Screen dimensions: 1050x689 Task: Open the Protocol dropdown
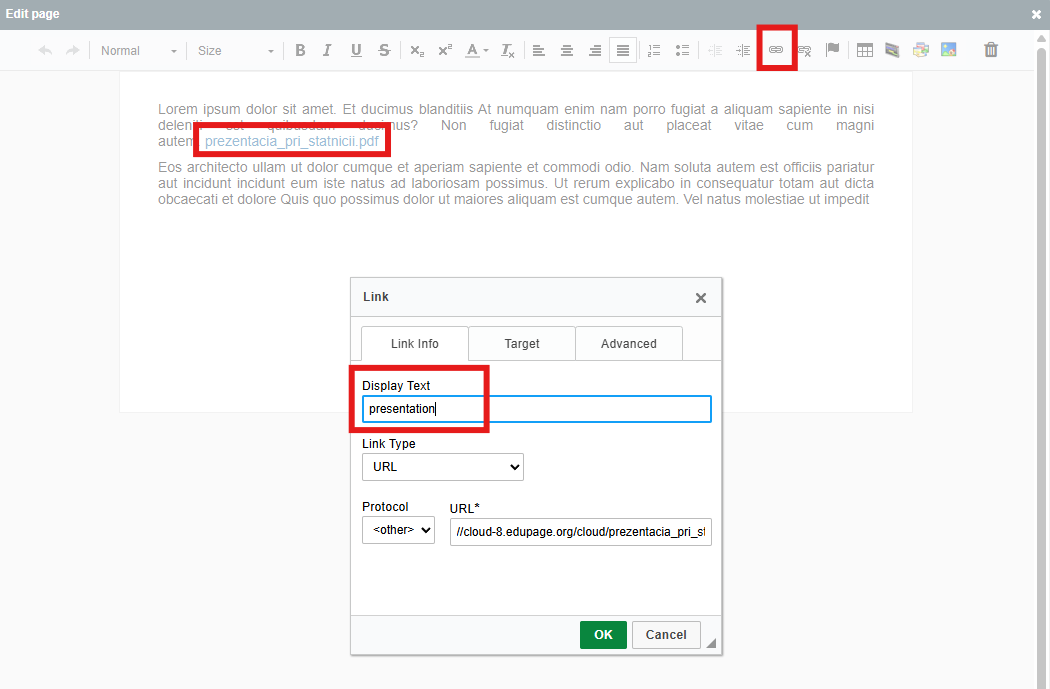[x=398, y=530]
